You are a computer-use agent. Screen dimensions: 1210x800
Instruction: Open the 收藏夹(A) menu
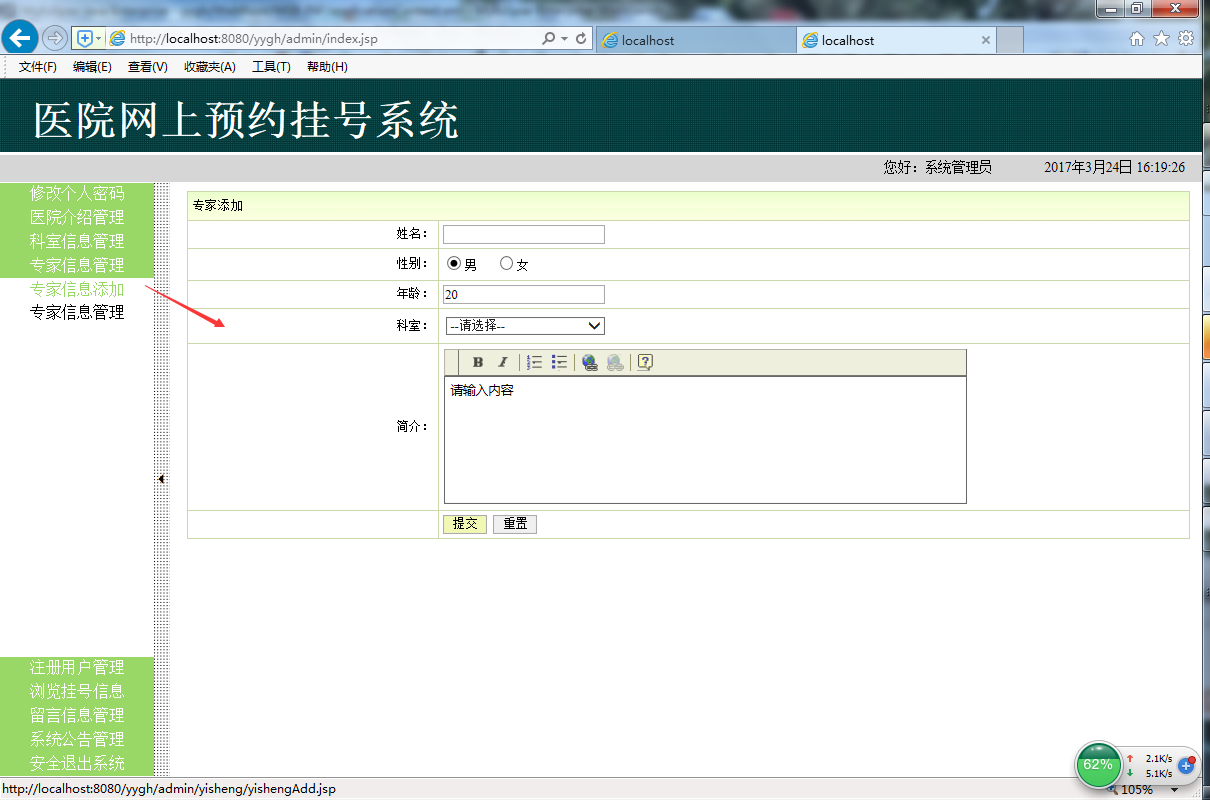[x=210, y=67]
